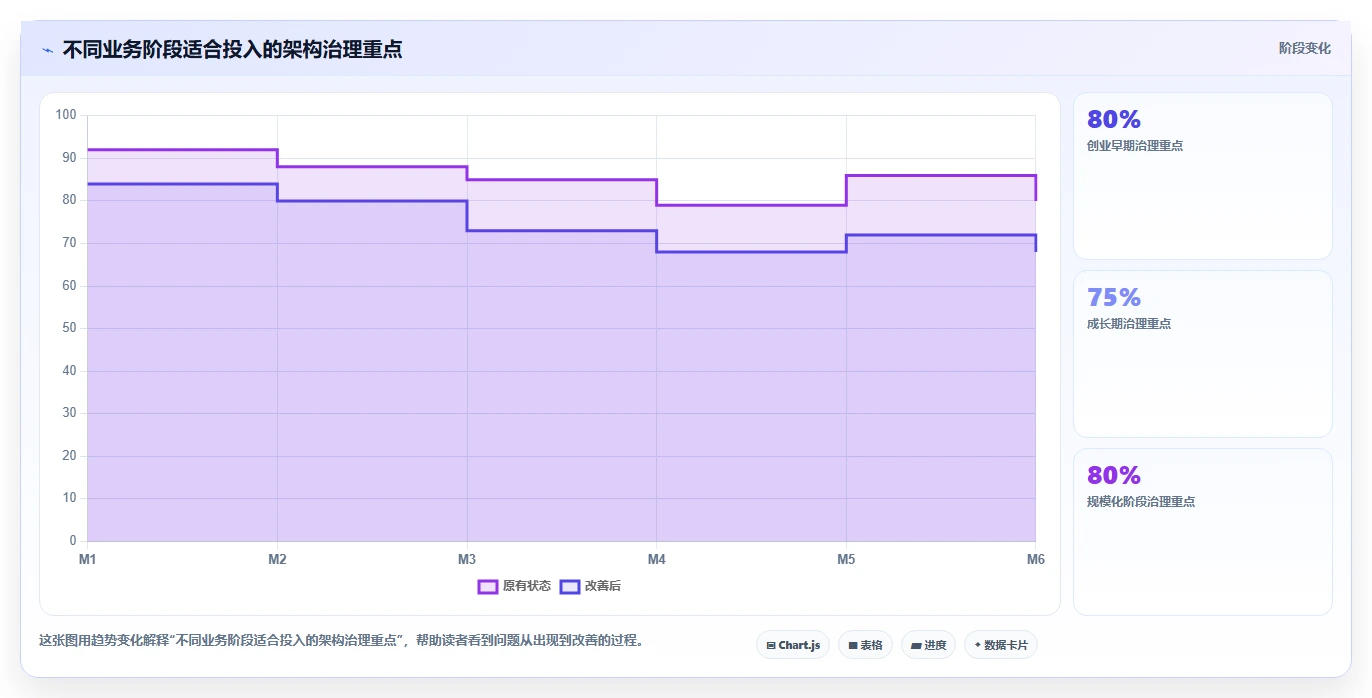Click the 75% value in the 成长期 card
Image resolution: width=1372 pixels, height=698 pixels.
click(1114, 298)
